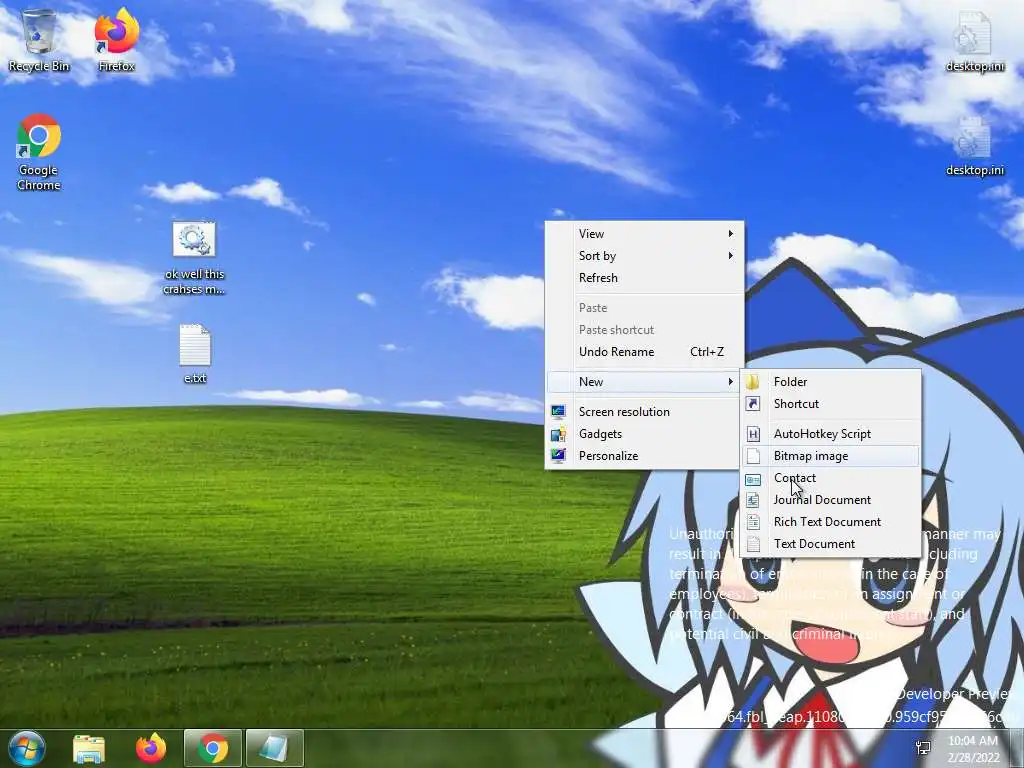Select the 'ok well this crahses m...' file icon
Image resolution: width=1024 pixels, height=768 pixels.
194,259
